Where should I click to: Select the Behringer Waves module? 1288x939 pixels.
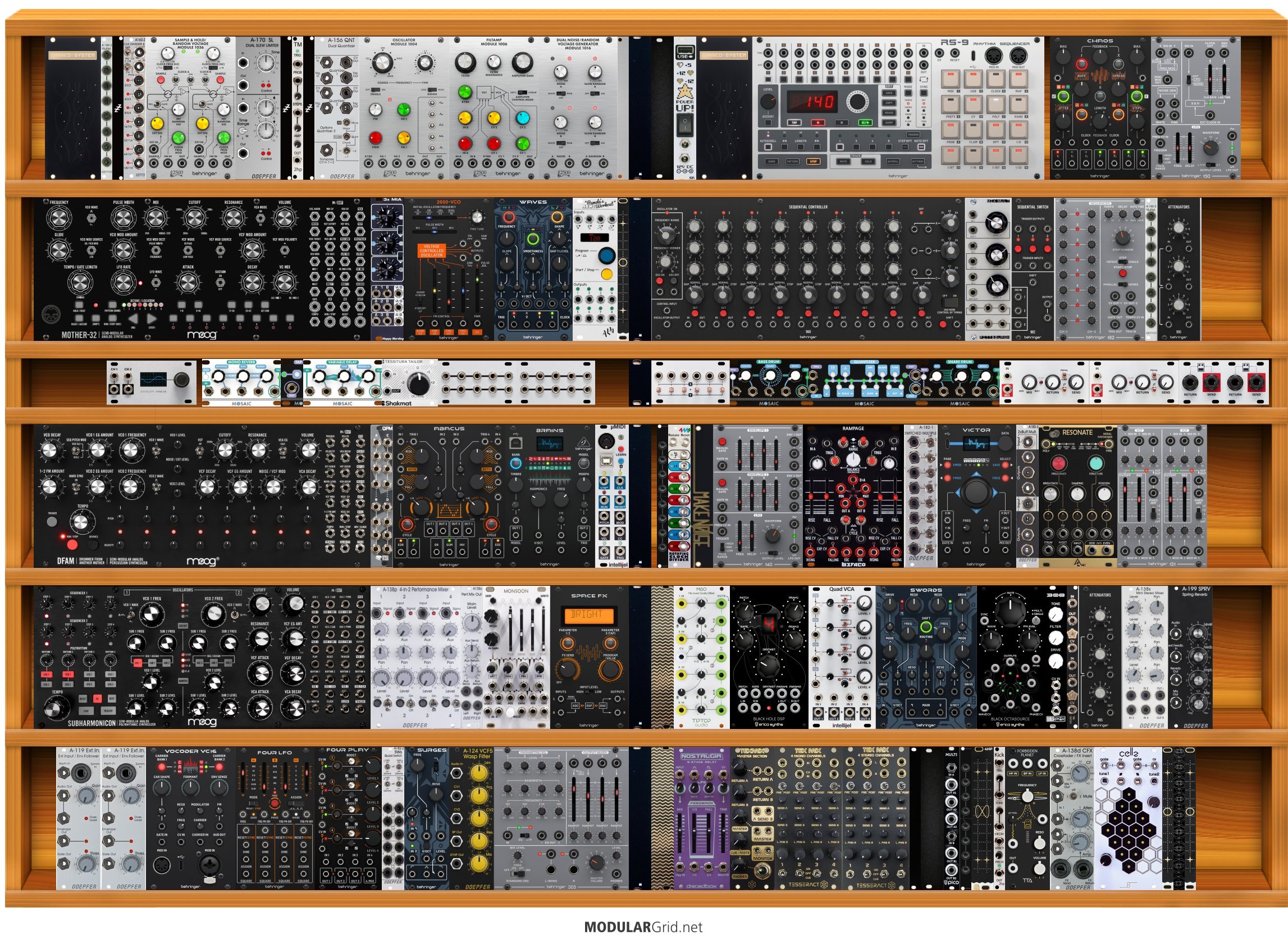[533, 269]
